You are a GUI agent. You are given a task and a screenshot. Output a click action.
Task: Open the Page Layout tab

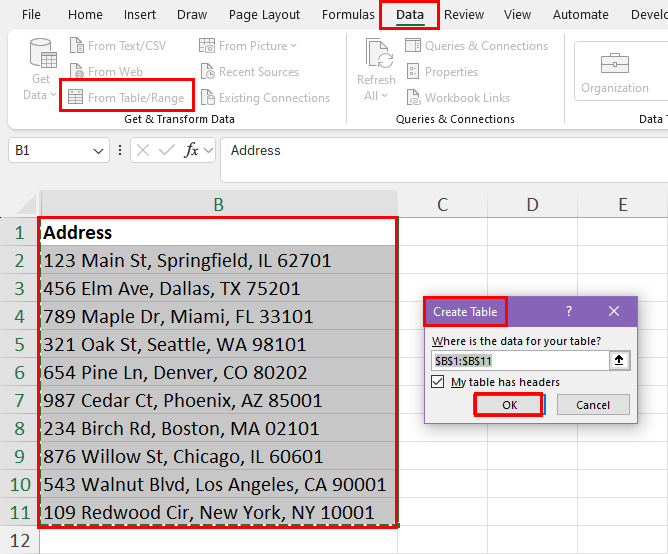264,14
